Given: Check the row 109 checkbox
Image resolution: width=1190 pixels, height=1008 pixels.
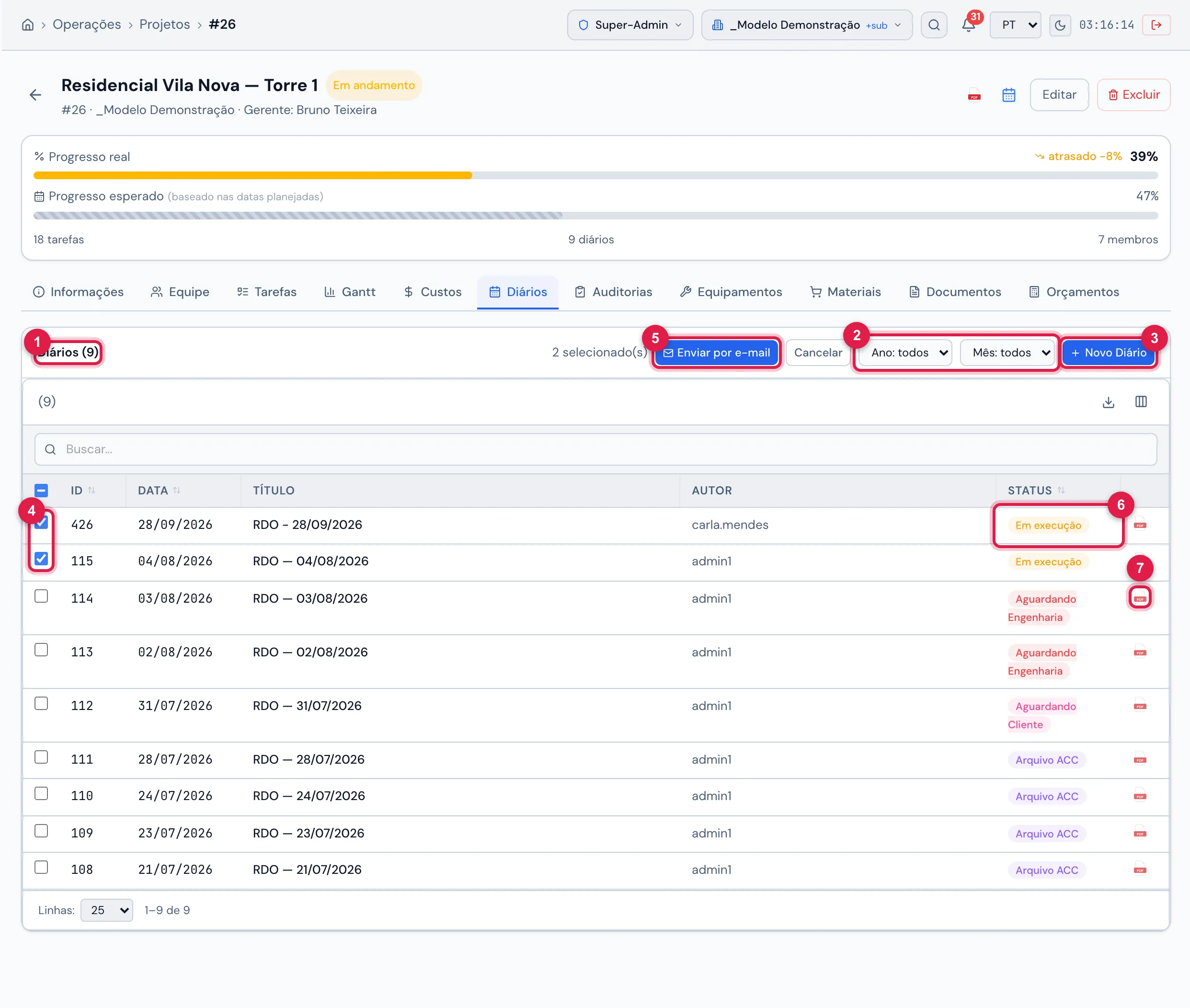Looking at the screenshot, I should [x=41, y=831].
